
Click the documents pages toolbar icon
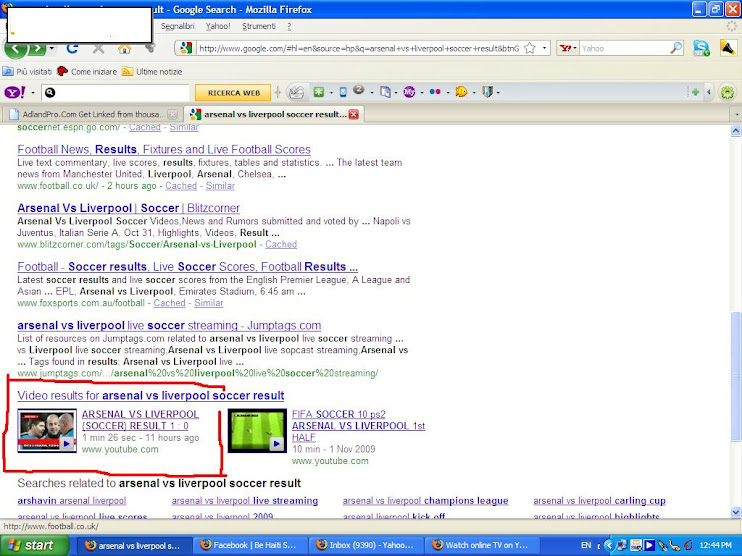(x=386, y=92)
